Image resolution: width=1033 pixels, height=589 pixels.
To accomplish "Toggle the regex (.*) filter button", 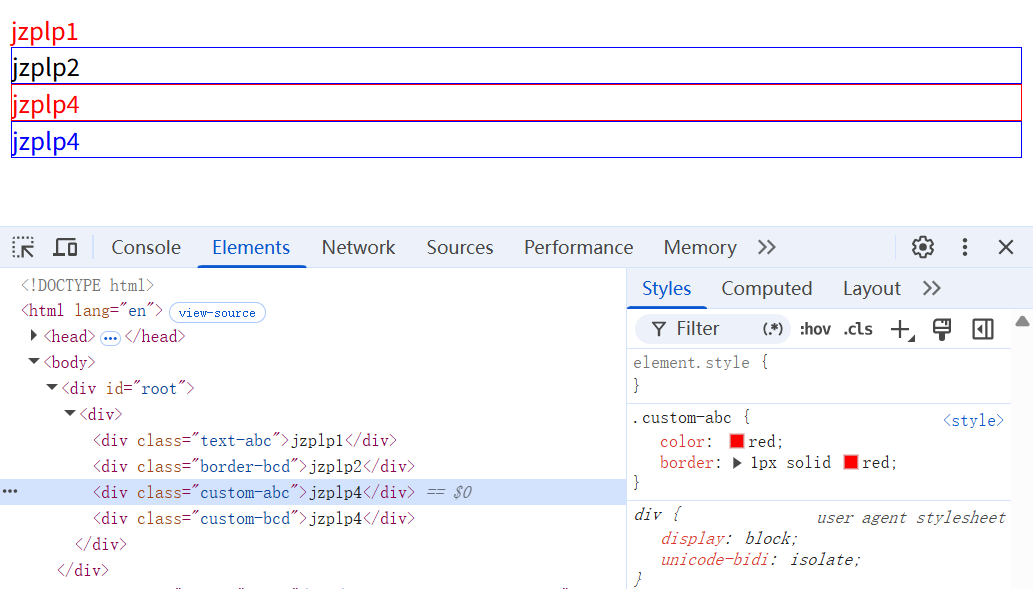I will (772, 329).
